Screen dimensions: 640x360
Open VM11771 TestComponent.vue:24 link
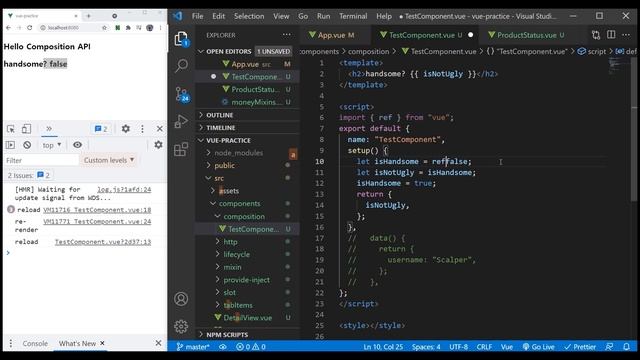pyautogui.click(x=97, y=222)
